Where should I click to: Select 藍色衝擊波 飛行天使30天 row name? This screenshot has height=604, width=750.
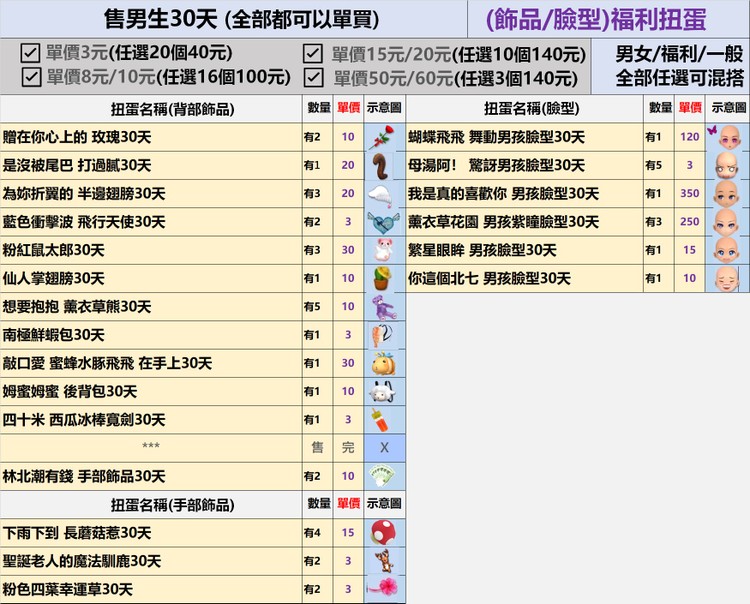pos(84,222)
